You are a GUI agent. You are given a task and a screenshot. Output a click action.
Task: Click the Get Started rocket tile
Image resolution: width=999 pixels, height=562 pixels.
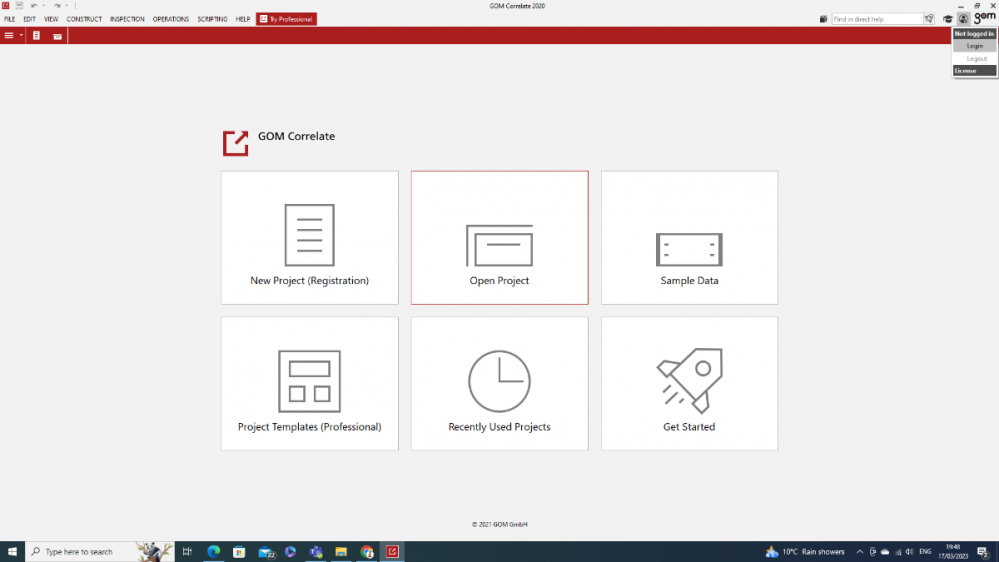tap(689, 384)
